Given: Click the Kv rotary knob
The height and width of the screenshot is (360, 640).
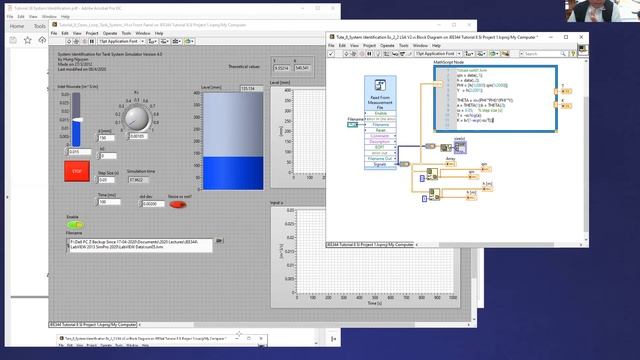Looking at the screenshot, I should tap(137, 118).
